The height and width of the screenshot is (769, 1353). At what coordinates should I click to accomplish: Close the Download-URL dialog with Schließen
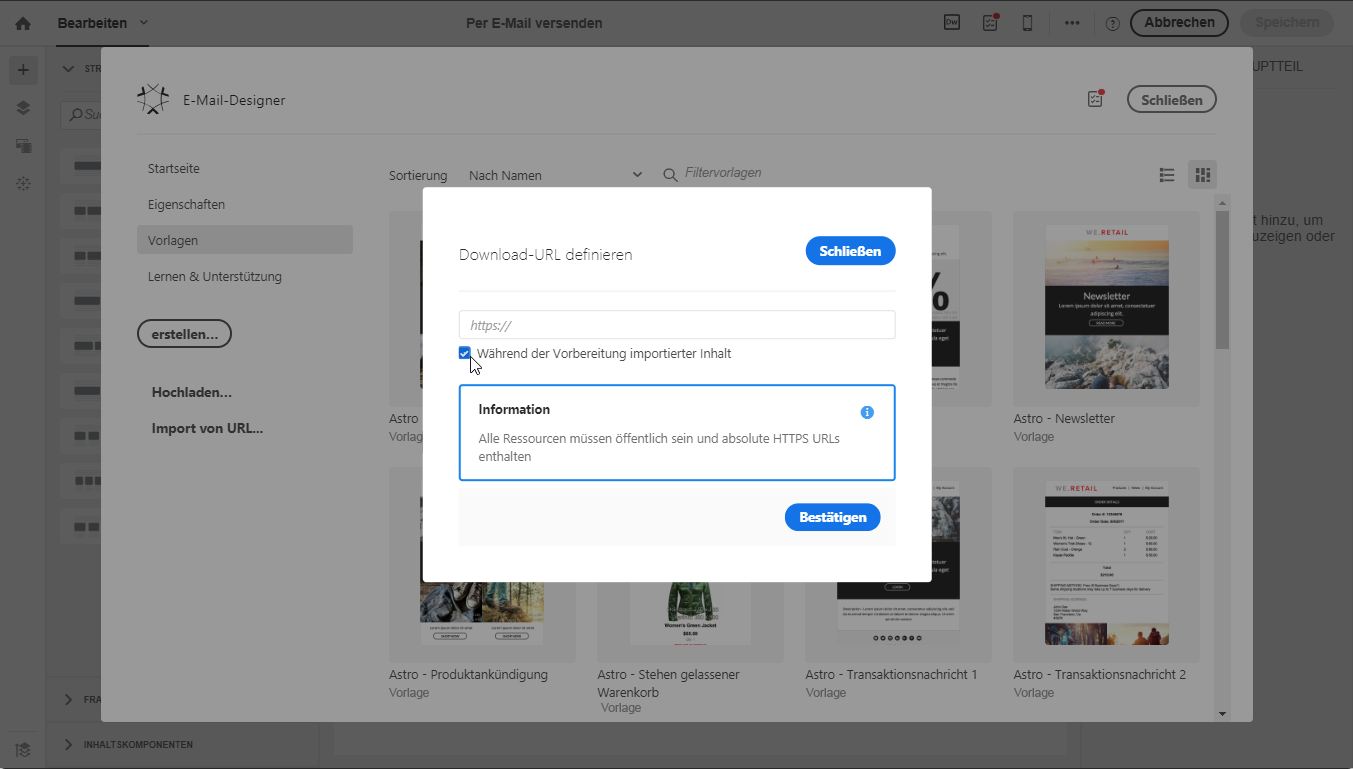tap(850, 251)
